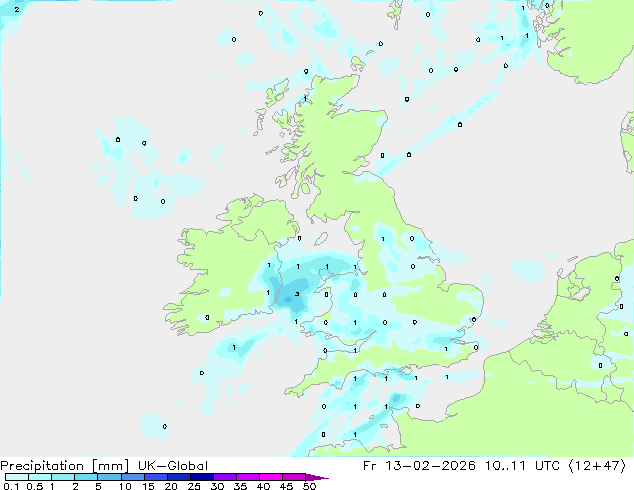Click the '50' legend scale number
Image resolution: width=634 pixels, height=490 pixels.
point(309,486)
